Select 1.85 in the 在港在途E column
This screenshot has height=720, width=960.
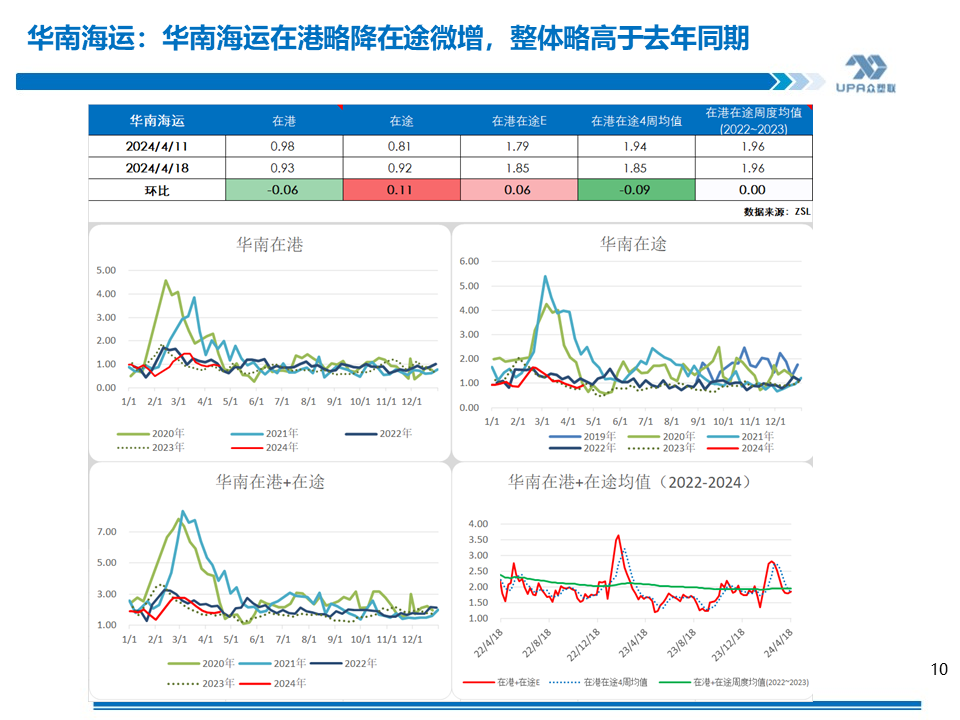tap(518, 168)
